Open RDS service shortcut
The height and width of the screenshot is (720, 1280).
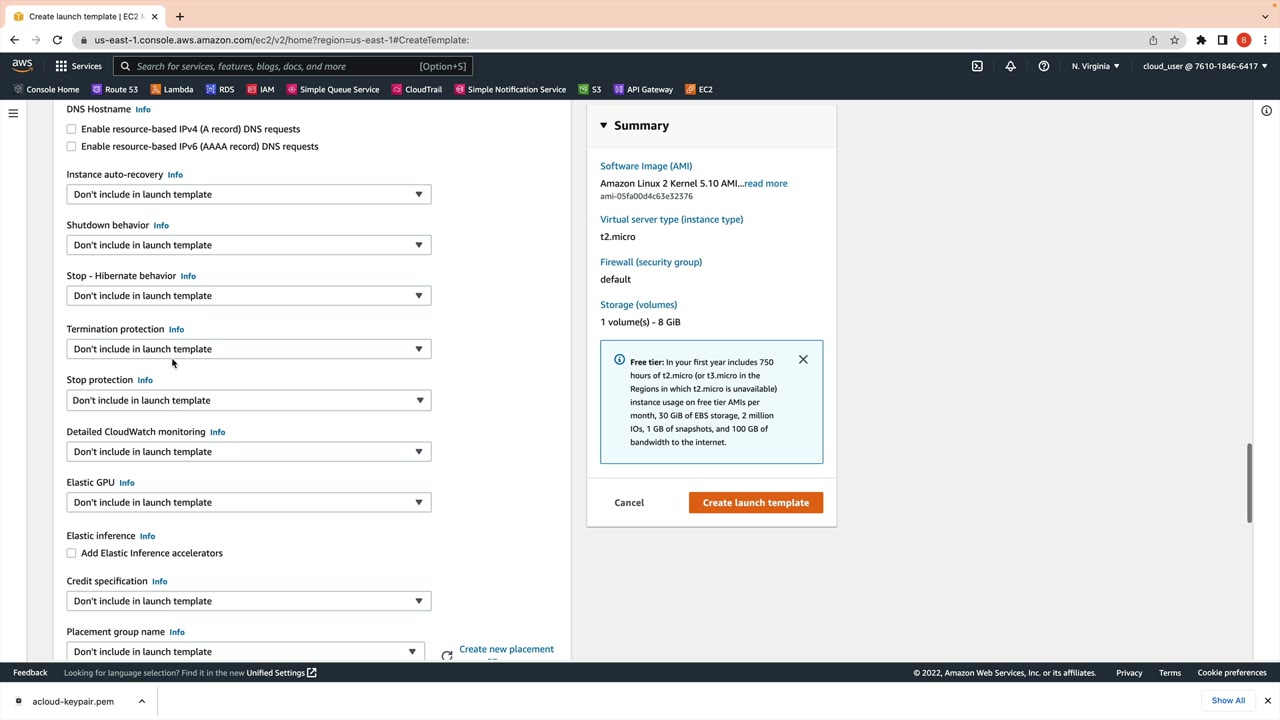coord(219,89)
